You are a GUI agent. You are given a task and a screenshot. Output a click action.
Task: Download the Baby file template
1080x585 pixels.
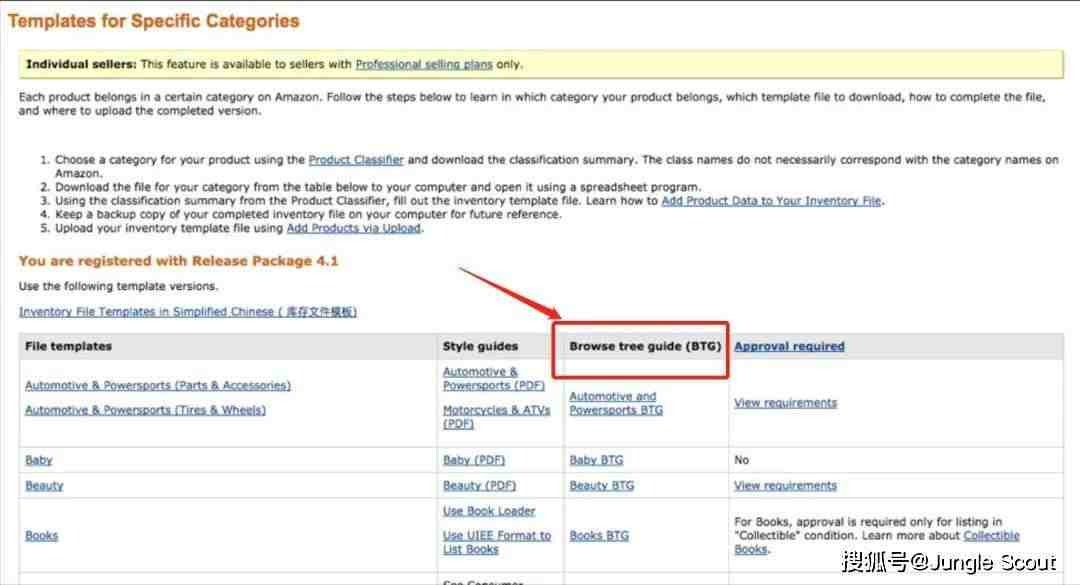[x=39, y=460]
